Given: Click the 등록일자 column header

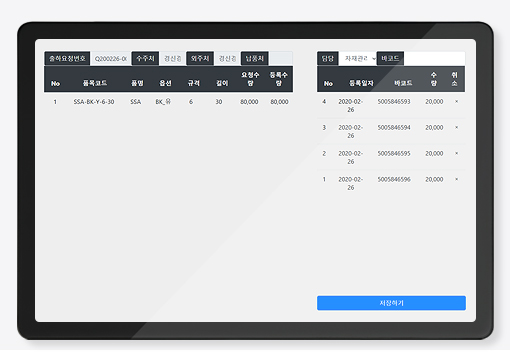Looking at the screenshot, I should [x=361, y=83].
